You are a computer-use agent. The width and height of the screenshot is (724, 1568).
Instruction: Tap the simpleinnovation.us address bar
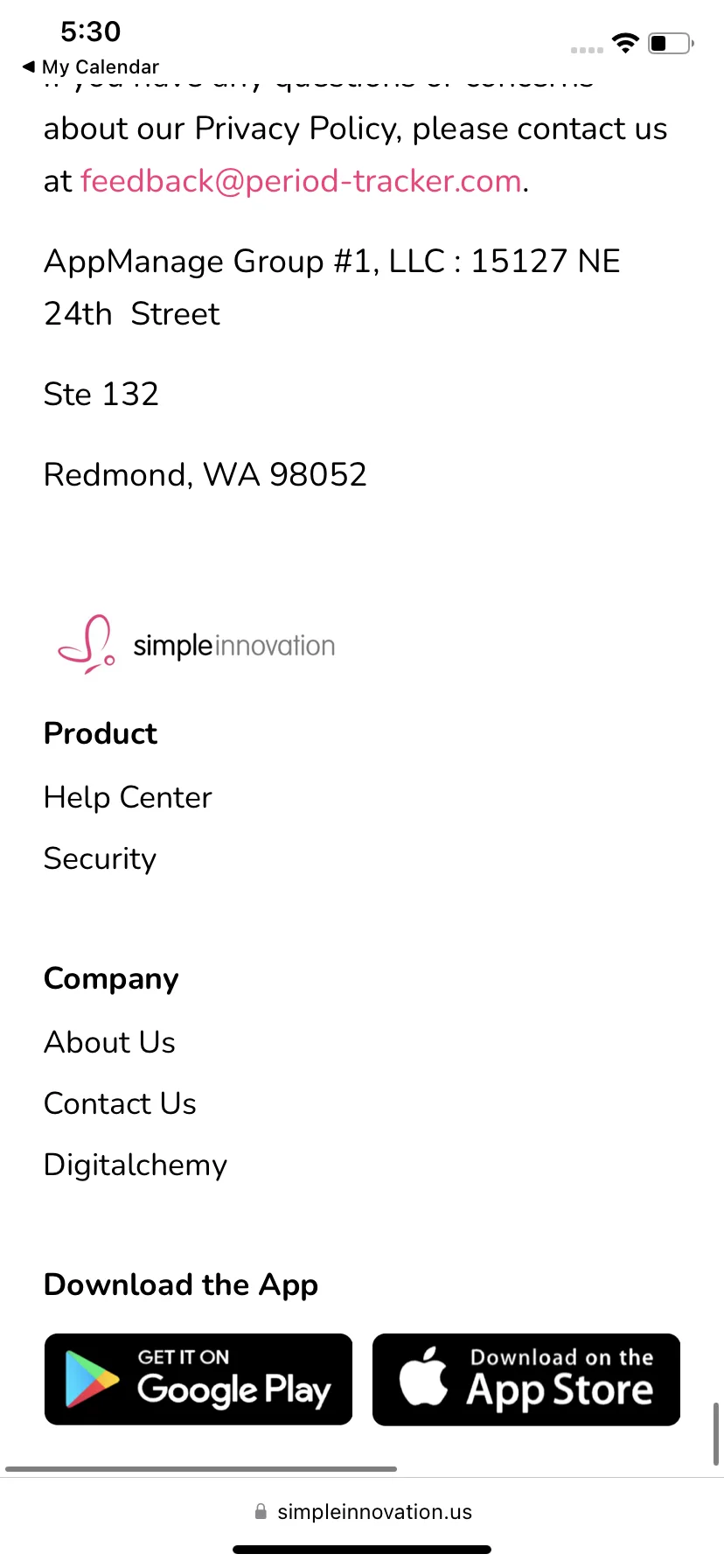(x=362, y=1511)
